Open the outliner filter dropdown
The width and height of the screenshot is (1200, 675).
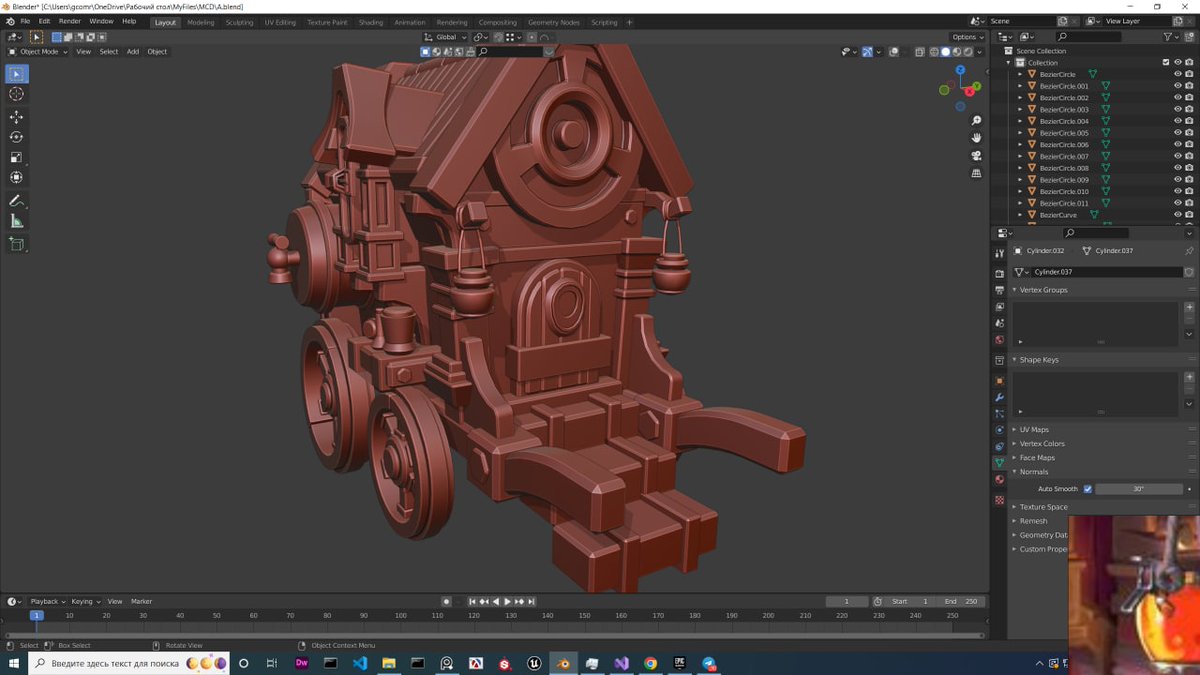(1171, 37)
